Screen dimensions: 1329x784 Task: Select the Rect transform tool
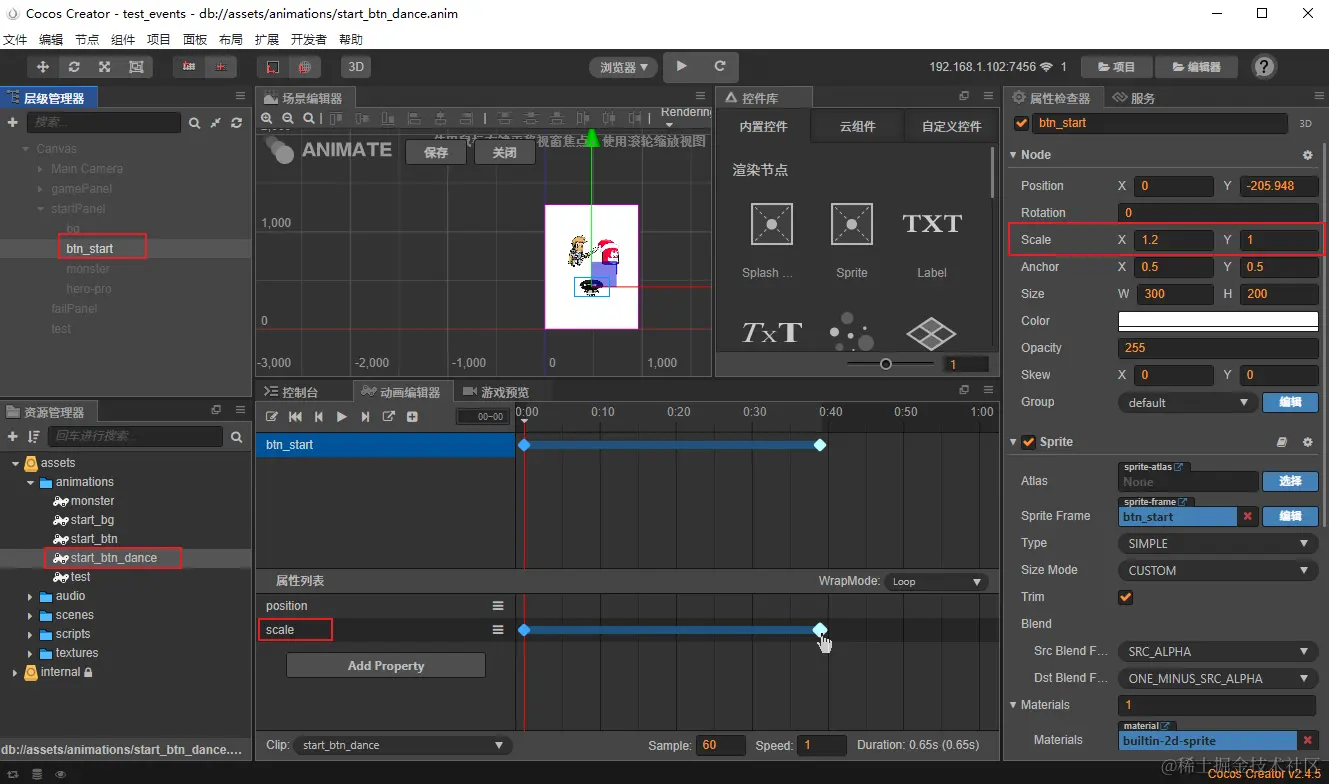point(136,67)
